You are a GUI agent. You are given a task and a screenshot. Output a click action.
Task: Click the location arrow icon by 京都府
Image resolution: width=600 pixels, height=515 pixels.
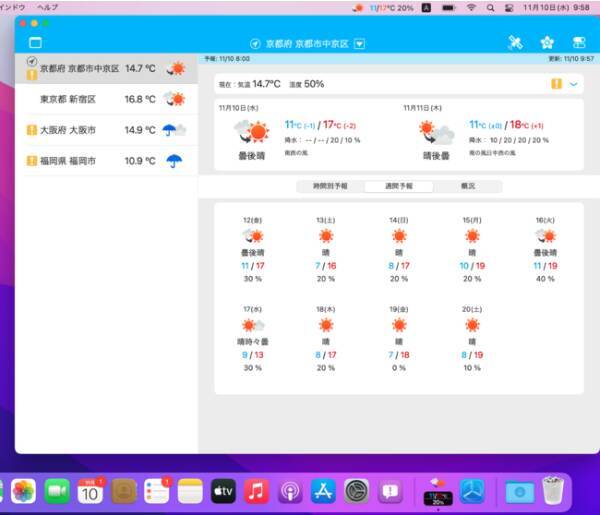tap(32, 62)
